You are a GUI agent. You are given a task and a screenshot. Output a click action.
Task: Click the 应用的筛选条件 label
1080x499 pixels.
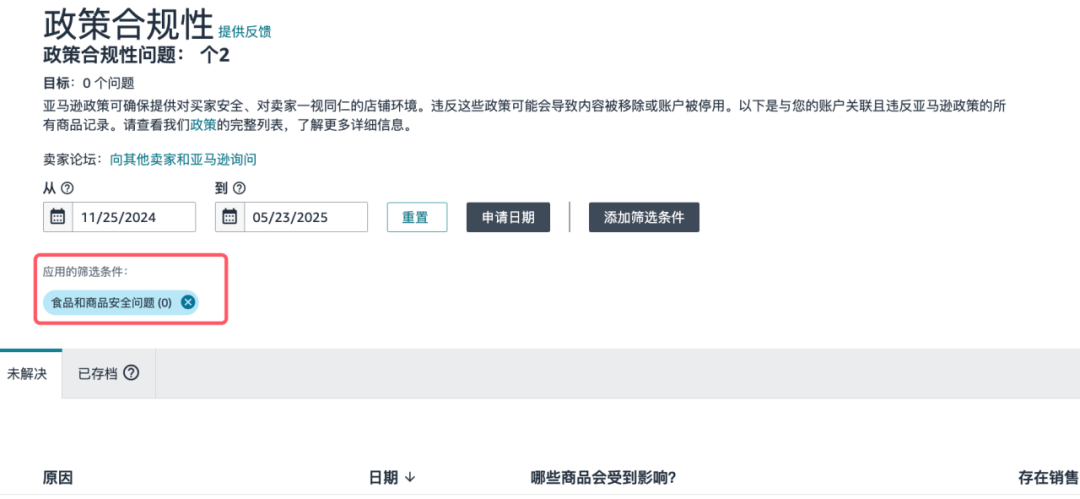85,272
